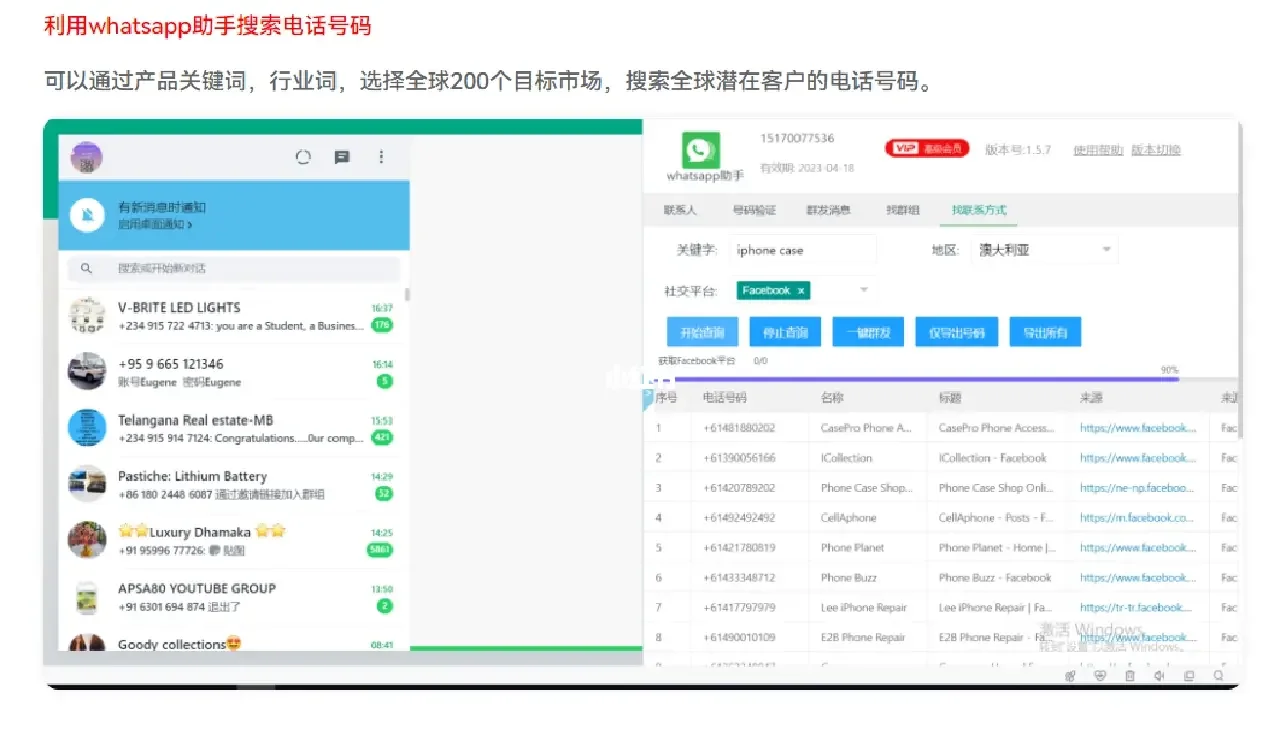Open the 使用帮助 link
The height and width of the screenshot is (755, 1280).
[x=1099, y=150]
